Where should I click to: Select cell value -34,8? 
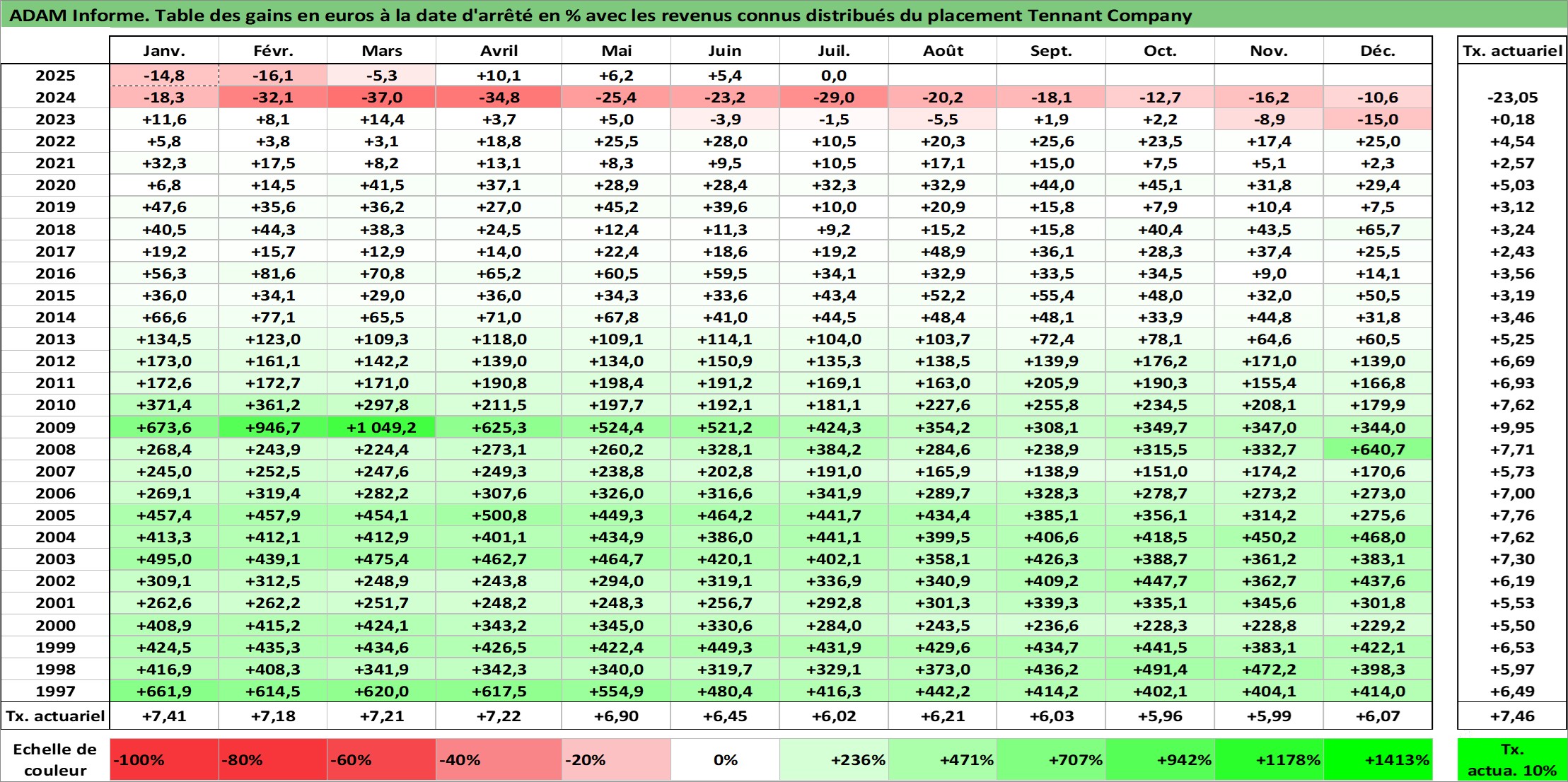coord(499,98)
